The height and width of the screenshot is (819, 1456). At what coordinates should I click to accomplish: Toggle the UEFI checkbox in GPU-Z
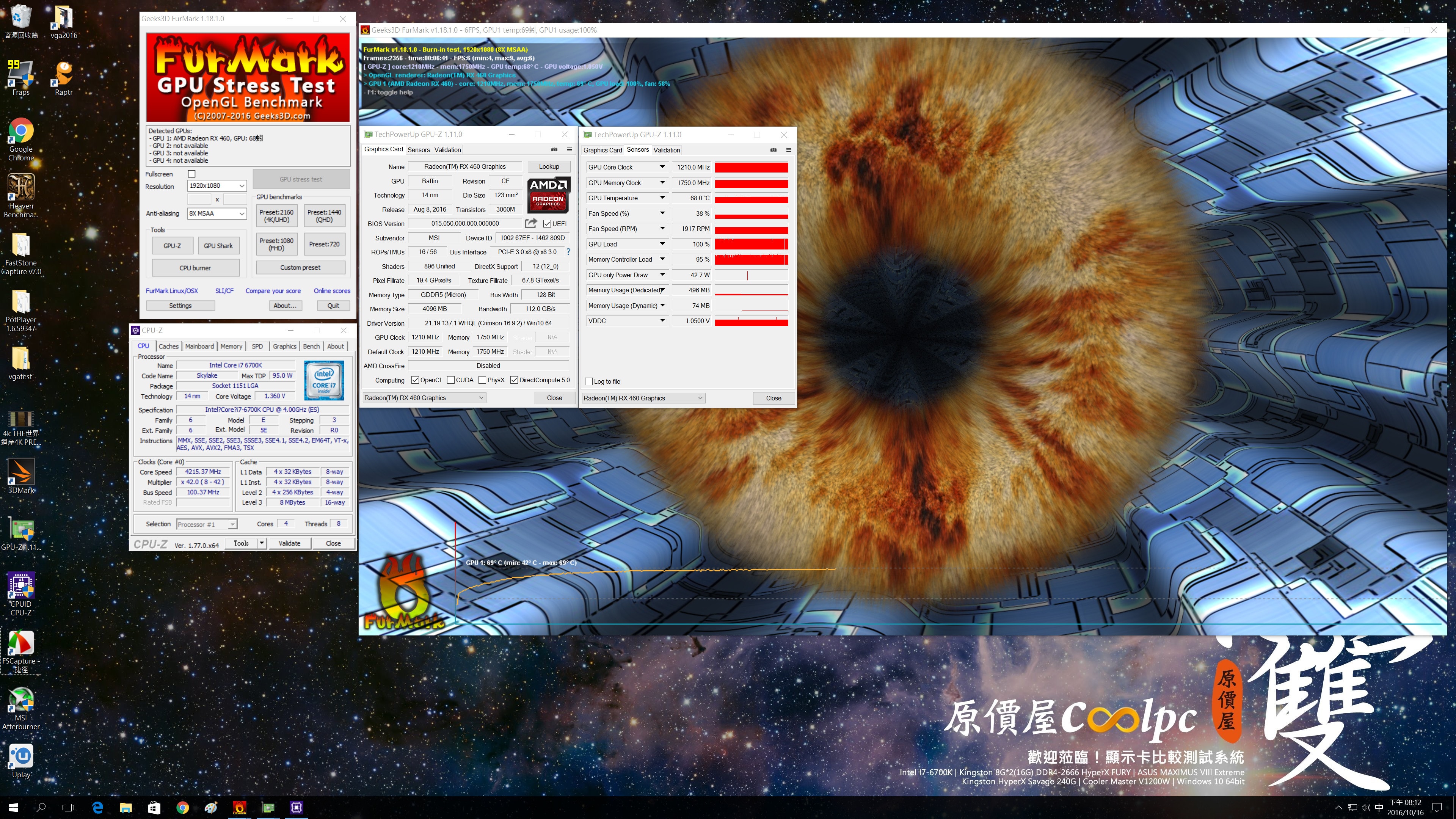(x=547, y=224)
